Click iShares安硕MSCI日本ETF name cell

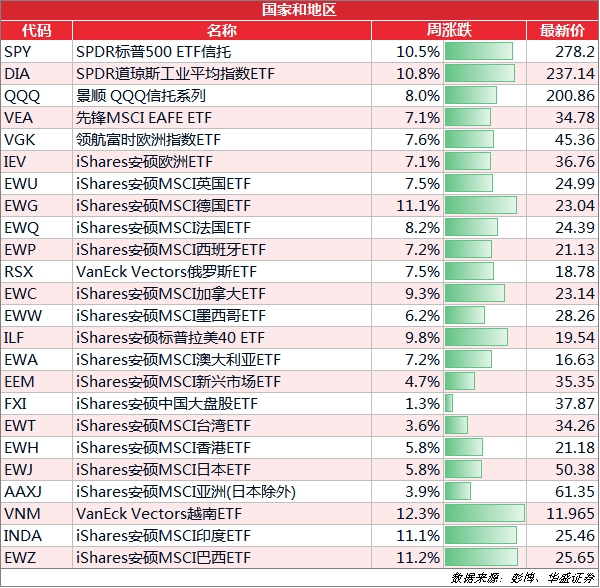pyautogui.click(x=222, y=469)
